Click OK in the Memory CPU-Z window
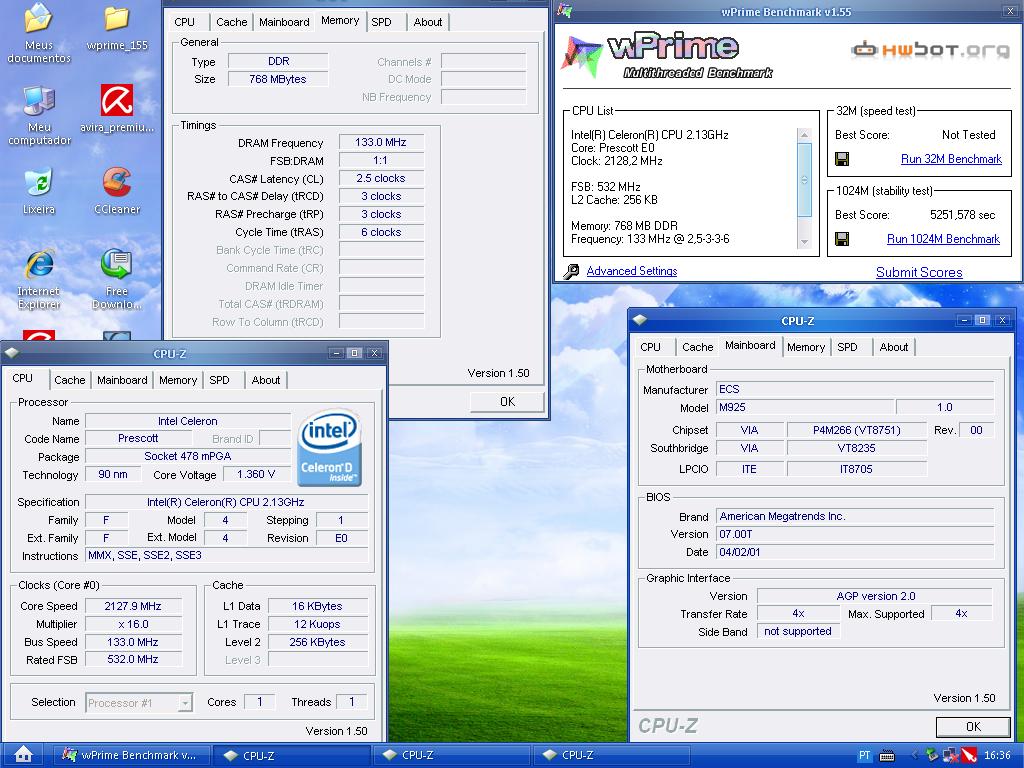 click(507, 402)
